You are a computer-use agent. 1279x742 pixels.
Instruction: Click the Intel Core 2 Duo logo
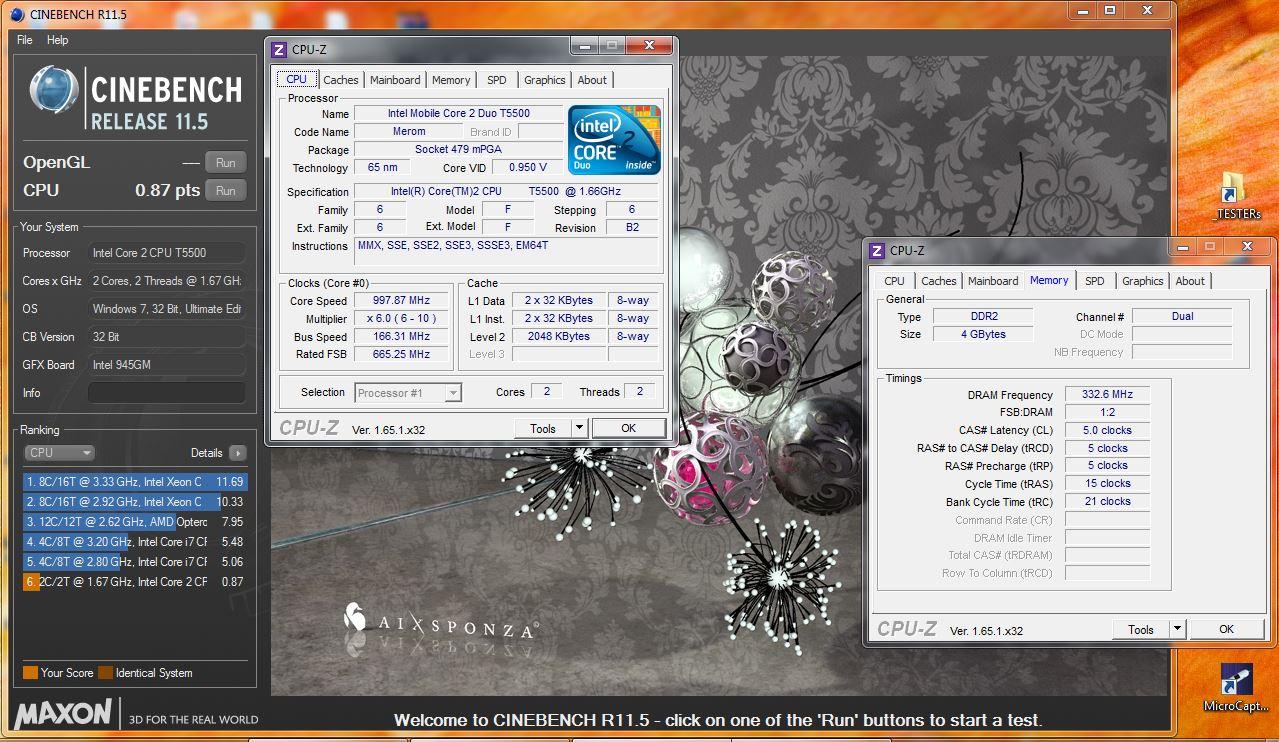[x=614, y=139]
